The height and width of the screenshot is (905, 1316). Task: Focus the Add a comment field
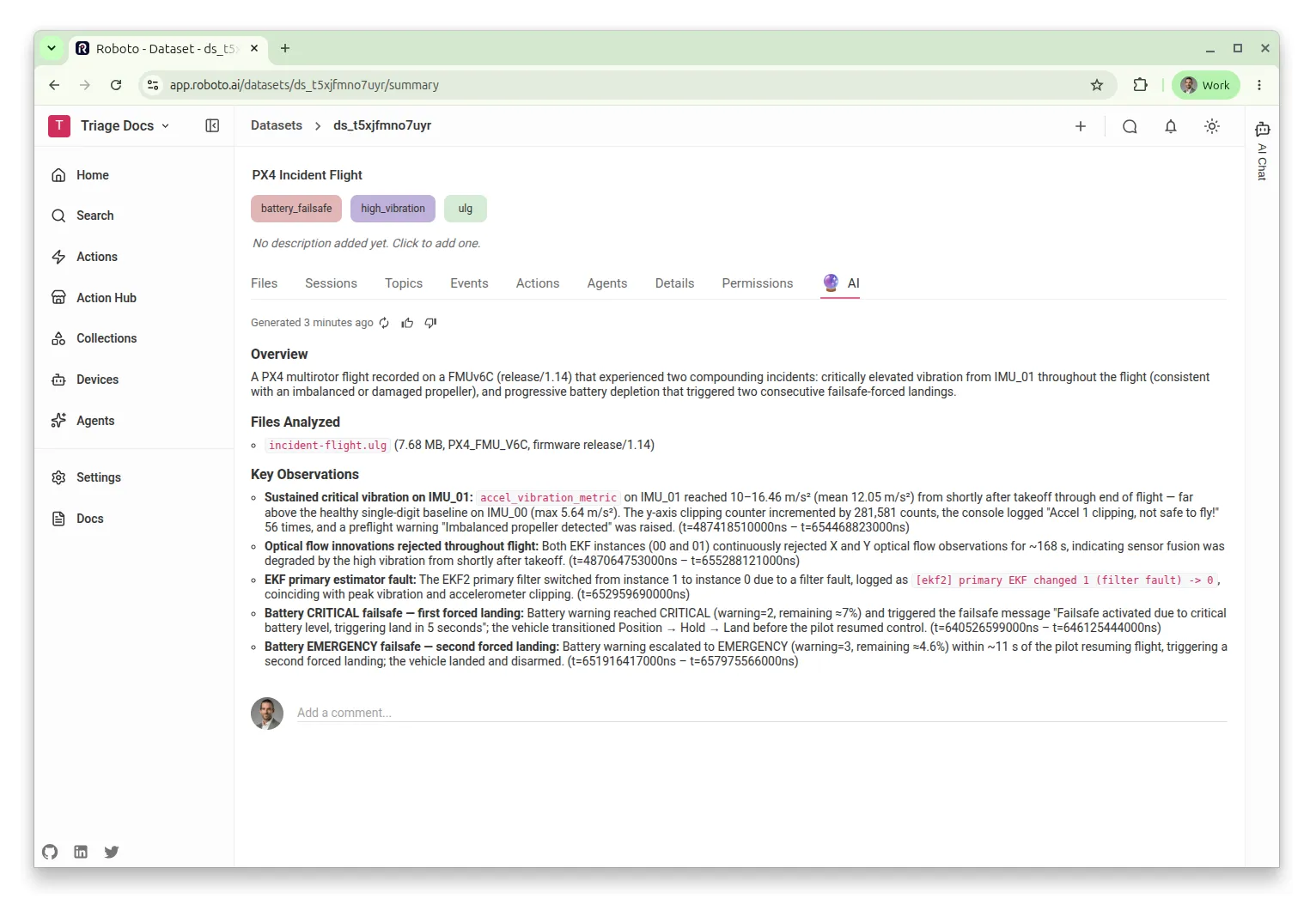coord(762,713)
